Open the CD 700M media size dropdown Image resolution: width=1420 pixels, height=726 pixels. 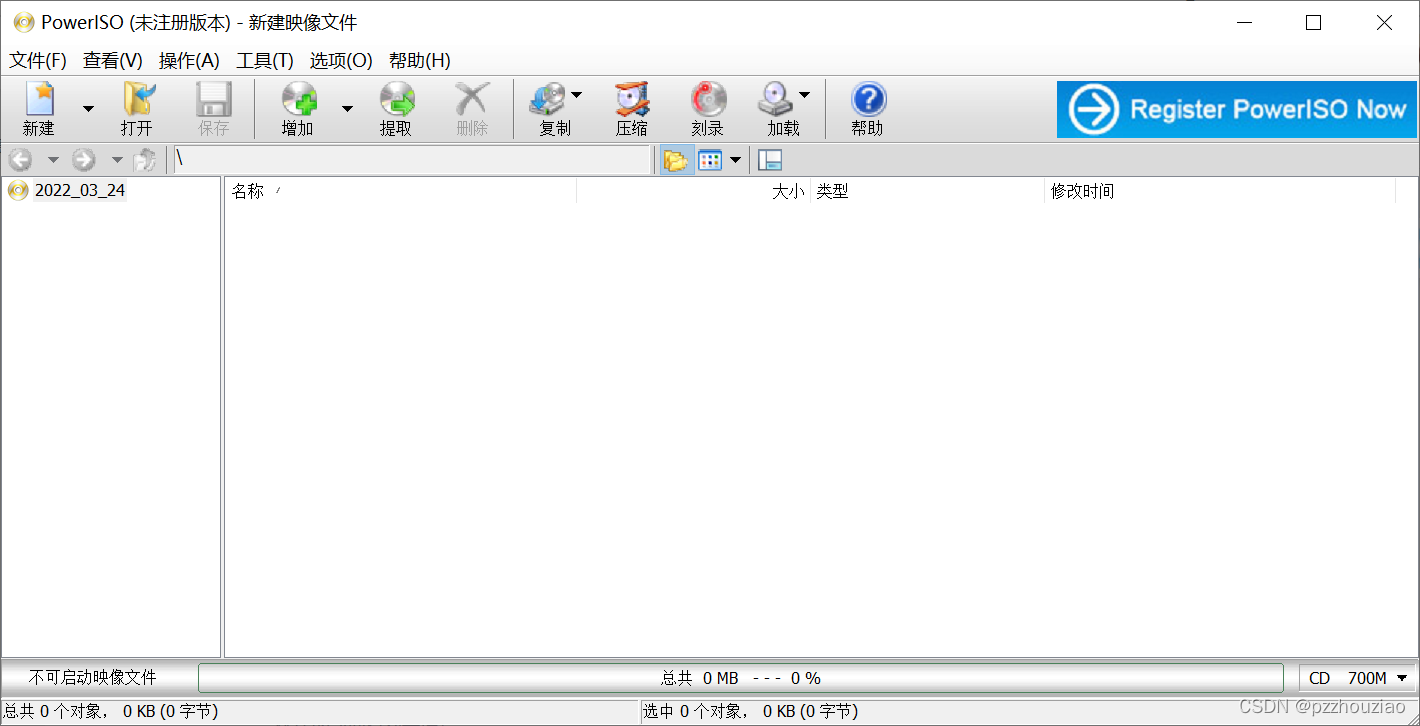(x=1358, y=678)
